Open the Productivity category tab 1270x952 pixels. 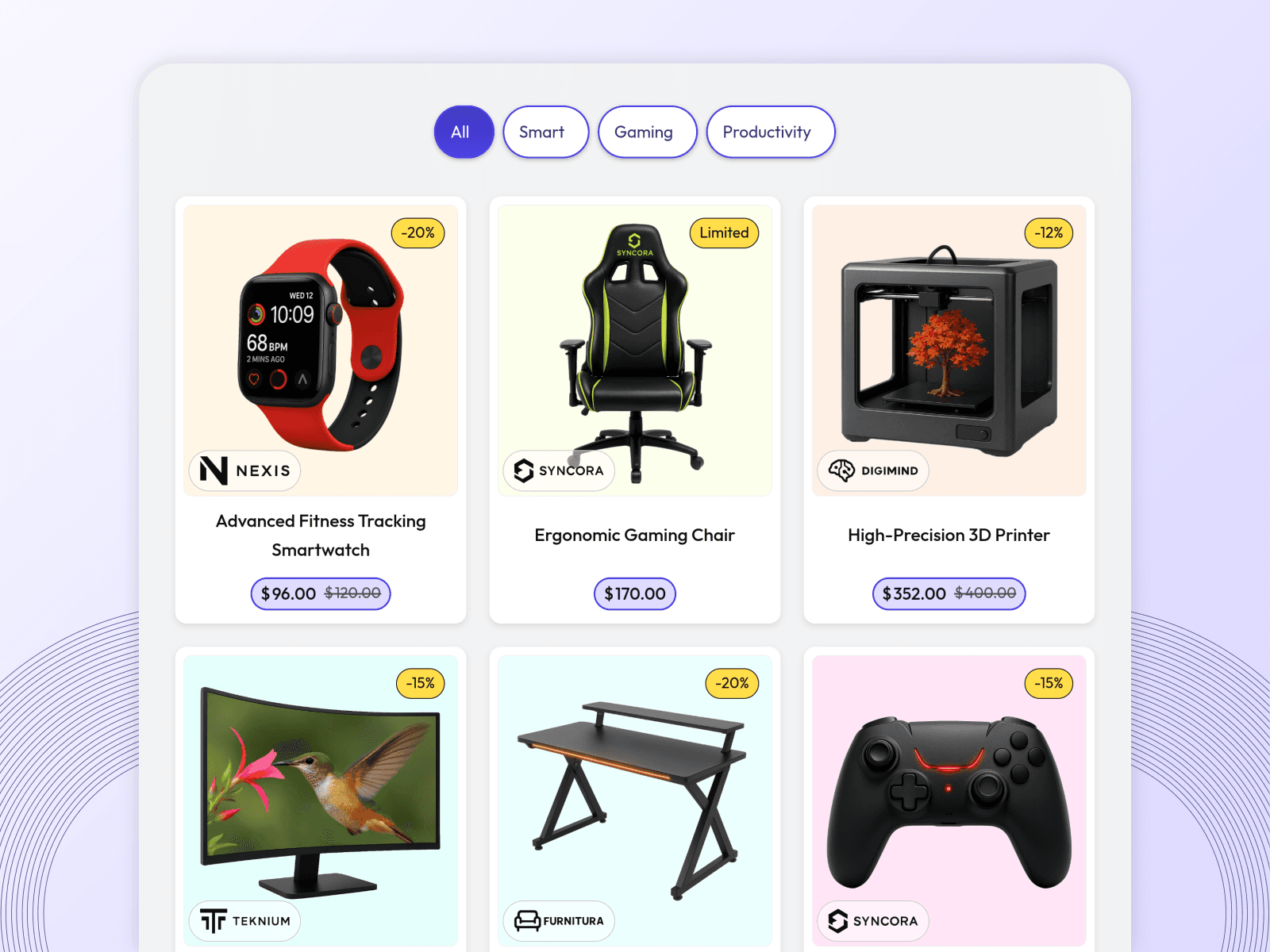click(x=770, y=132)
